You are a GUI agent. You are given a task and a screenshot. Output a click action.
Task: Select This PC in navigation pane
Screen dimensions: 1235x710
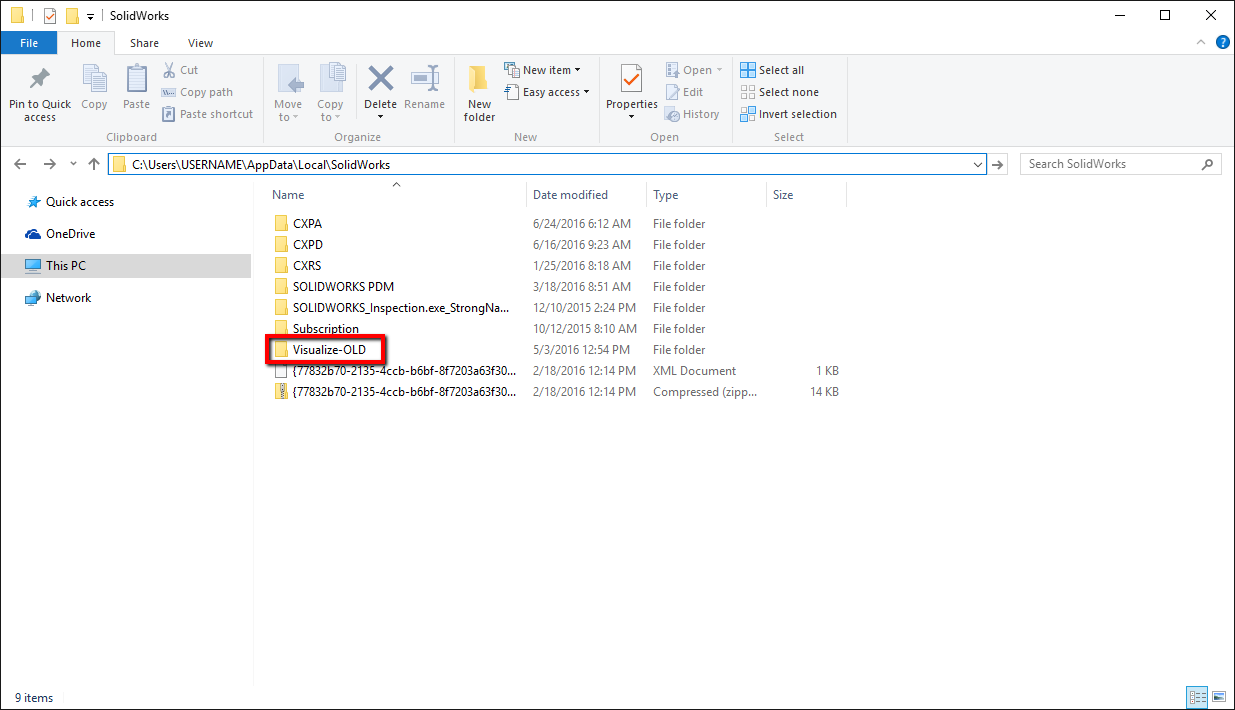(x=125, y=266)
